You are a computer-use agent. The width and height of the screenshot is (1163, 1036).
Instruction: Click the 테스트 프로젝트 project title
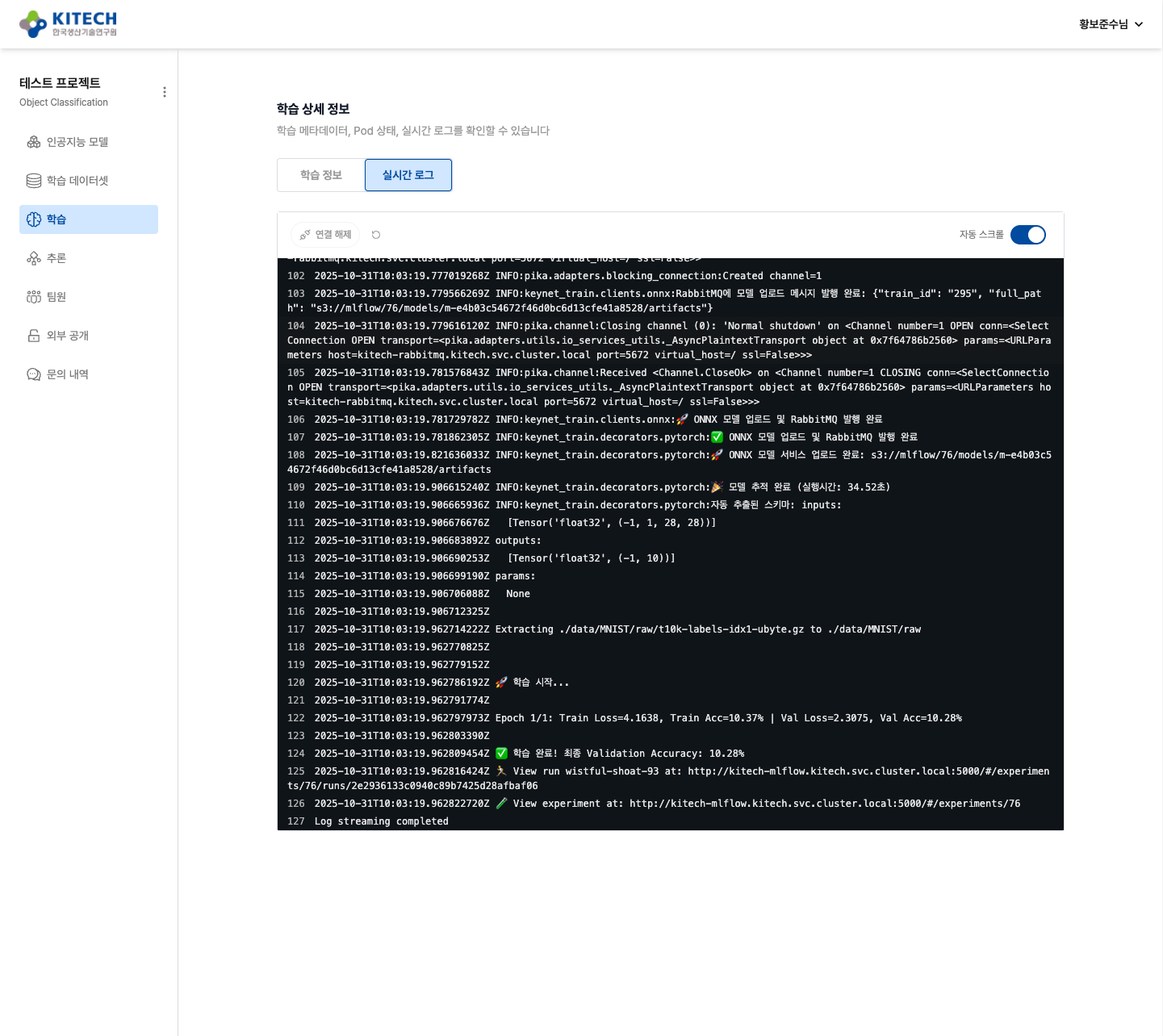coord(60,83)
